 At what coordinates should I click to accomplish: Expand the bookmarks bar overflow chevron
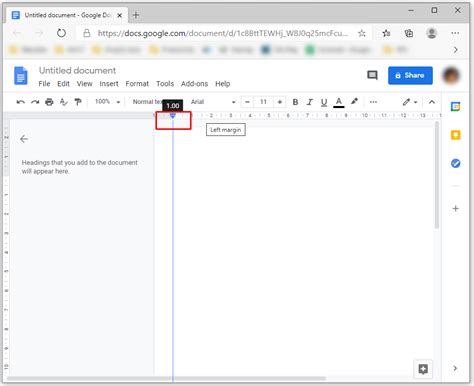[x=455, y=50]
